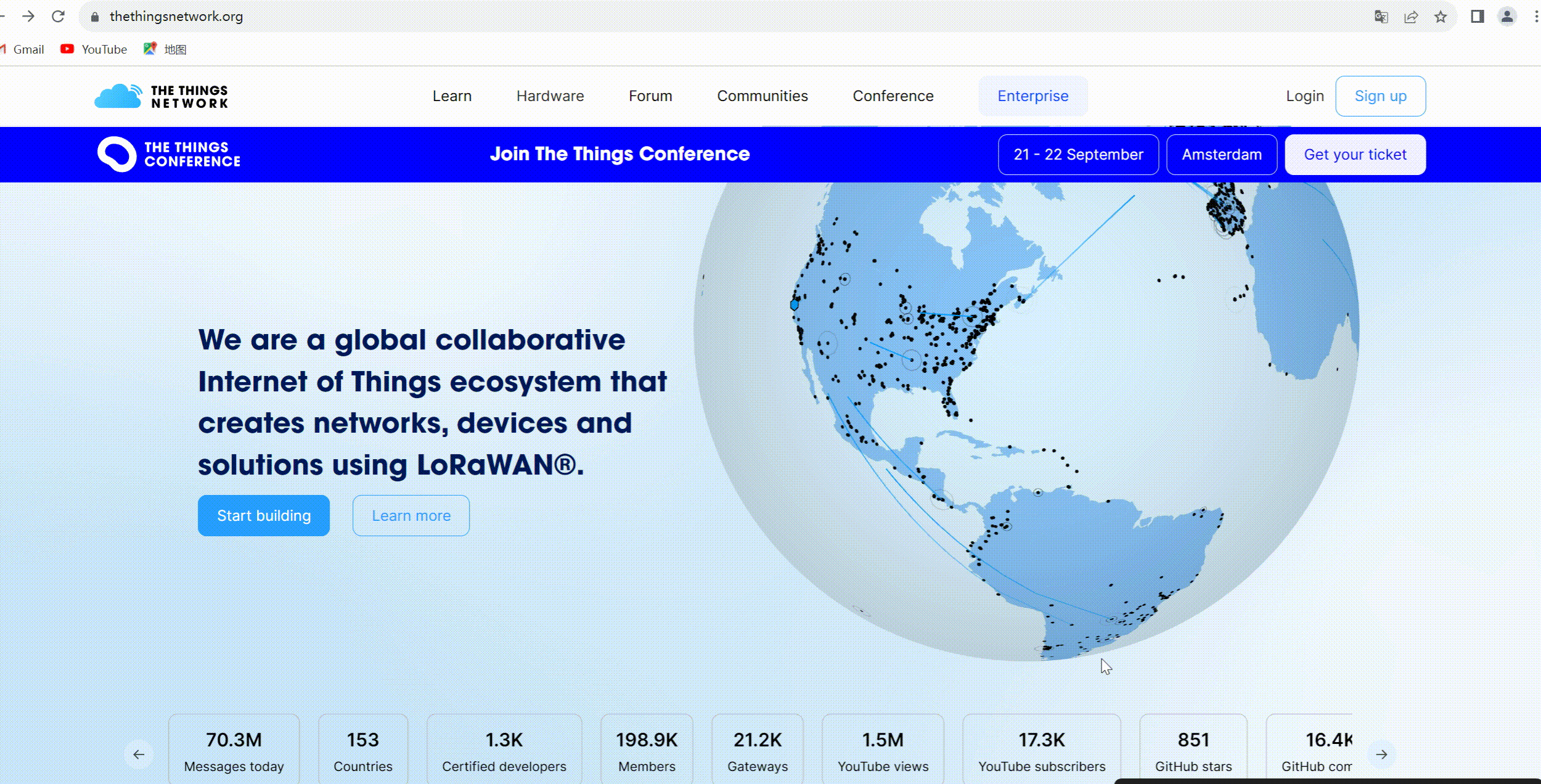Click the forward navigation arrow
This screenshot has height=784, width=1541.
28,17
